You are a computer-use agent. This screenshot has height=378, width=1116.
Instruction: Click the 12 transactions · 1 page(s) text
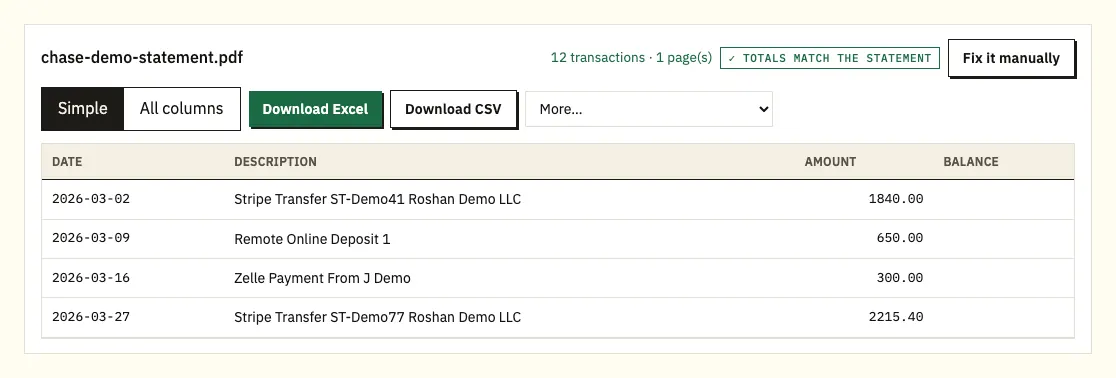coord(631,58)
